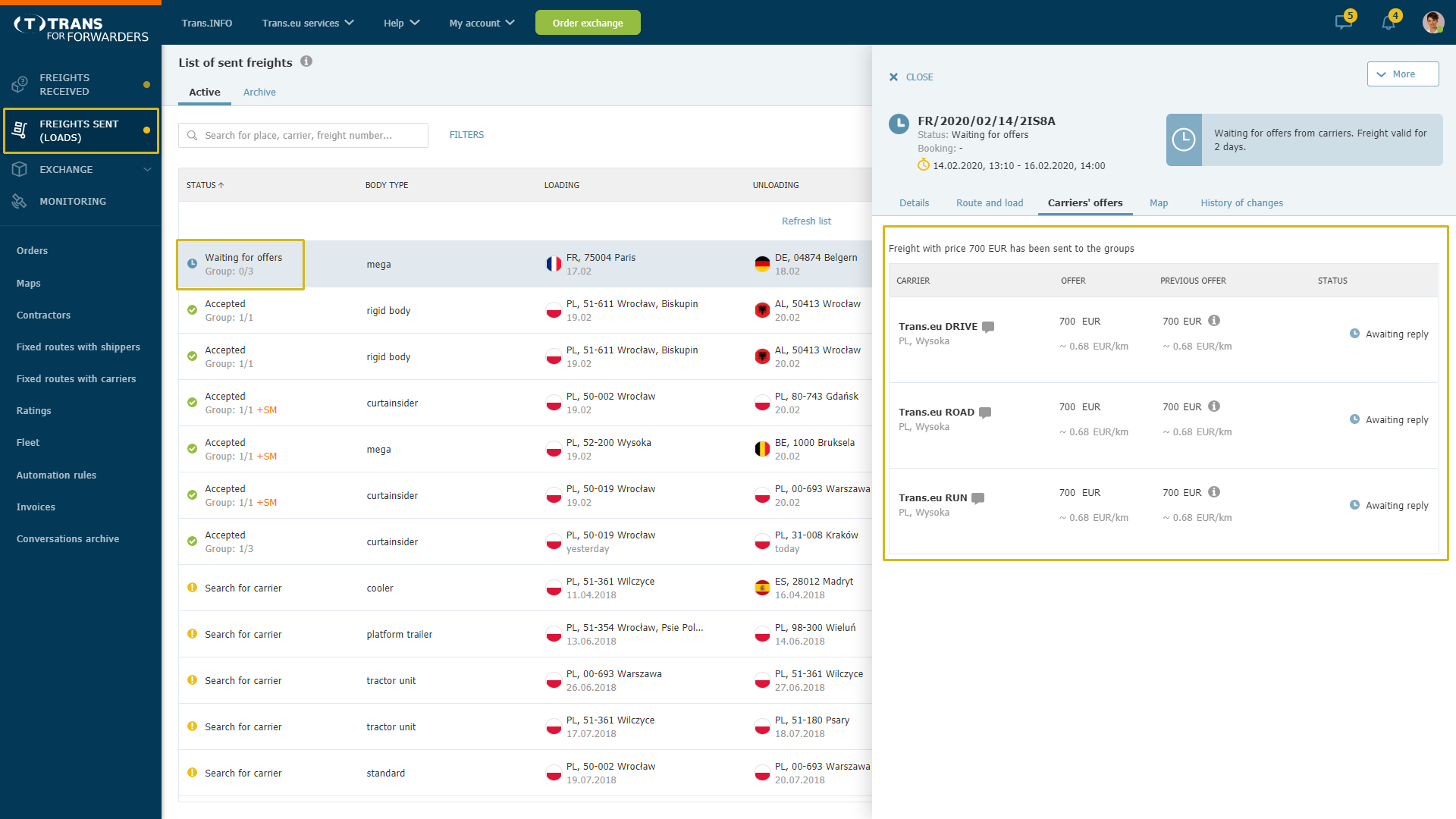
Task: Open Trans.INFO in top navigation
Action: pyautogui.click(x=207, y=23)
